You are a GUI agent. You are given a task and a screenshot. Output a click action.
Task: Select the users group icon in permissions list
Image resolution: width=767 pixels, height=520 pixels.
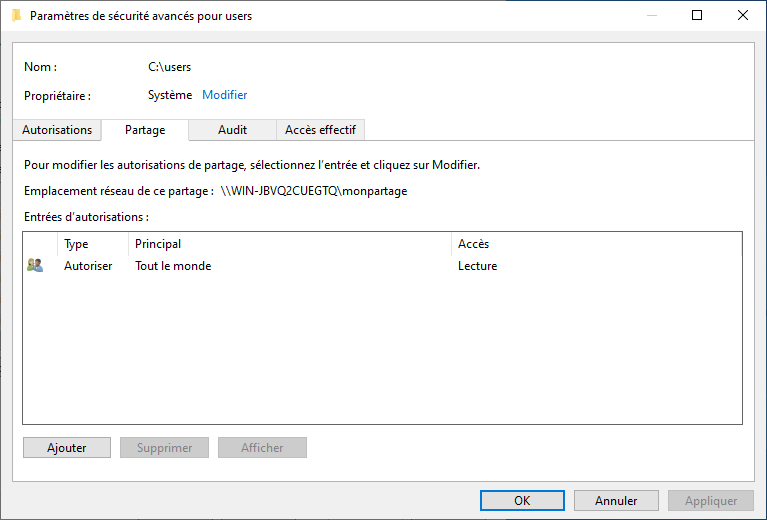coord(35,266)
